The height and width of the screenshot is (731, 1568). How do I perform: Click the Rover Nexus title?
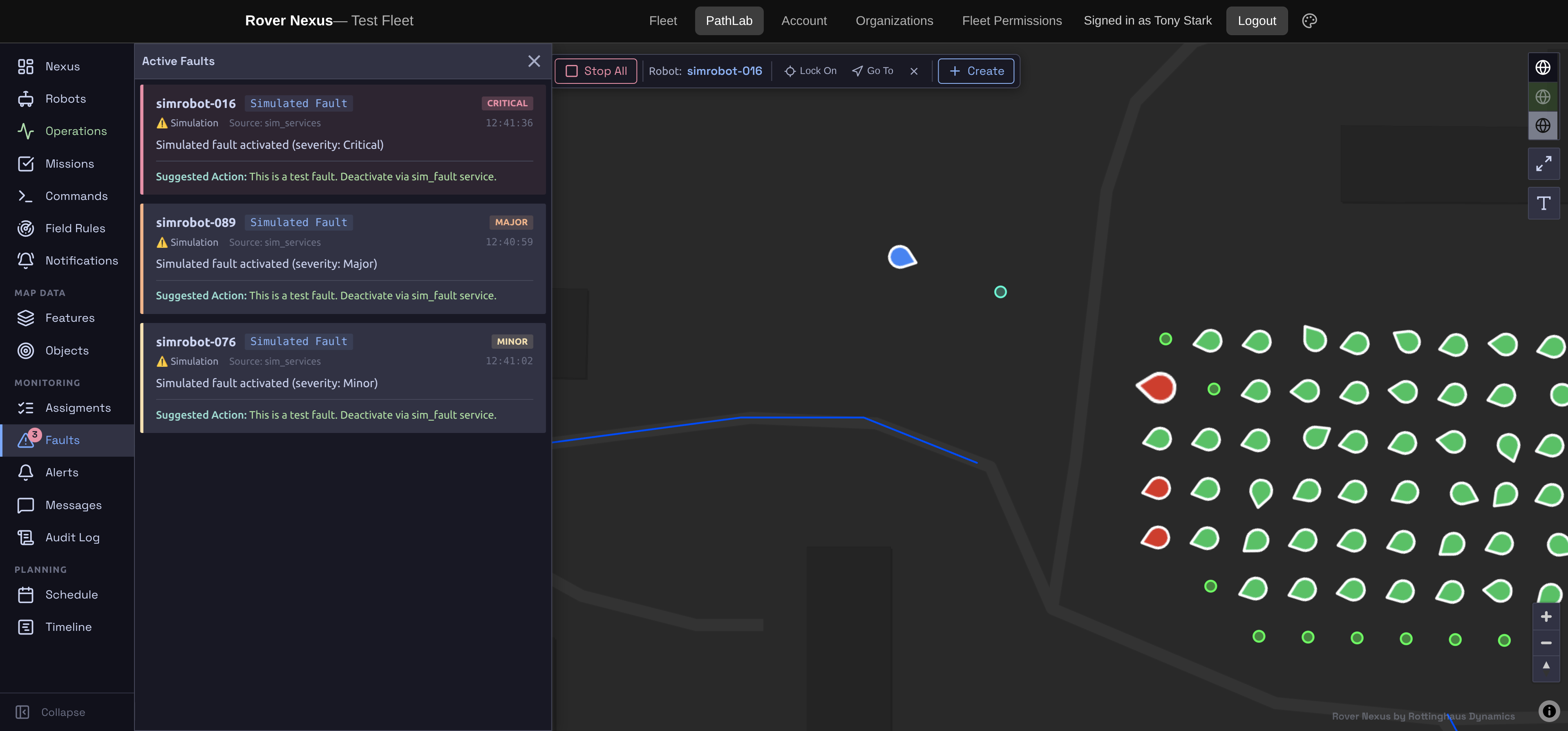289,21
